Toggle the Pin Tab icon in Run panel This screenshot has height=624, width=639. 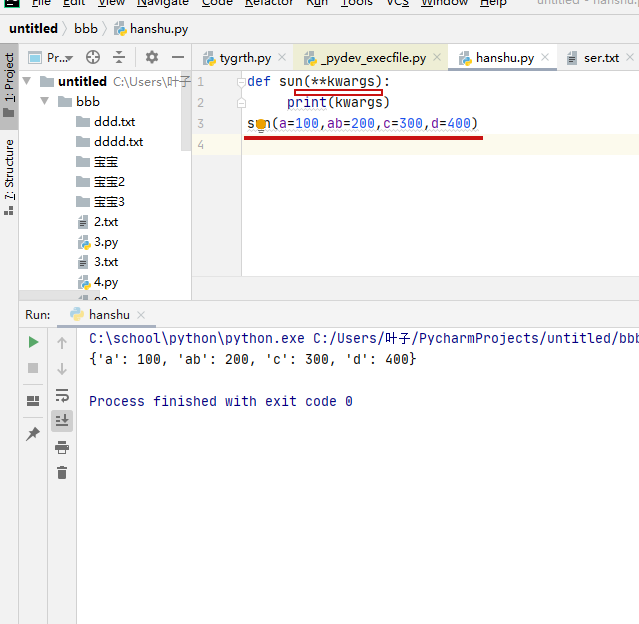33,433
